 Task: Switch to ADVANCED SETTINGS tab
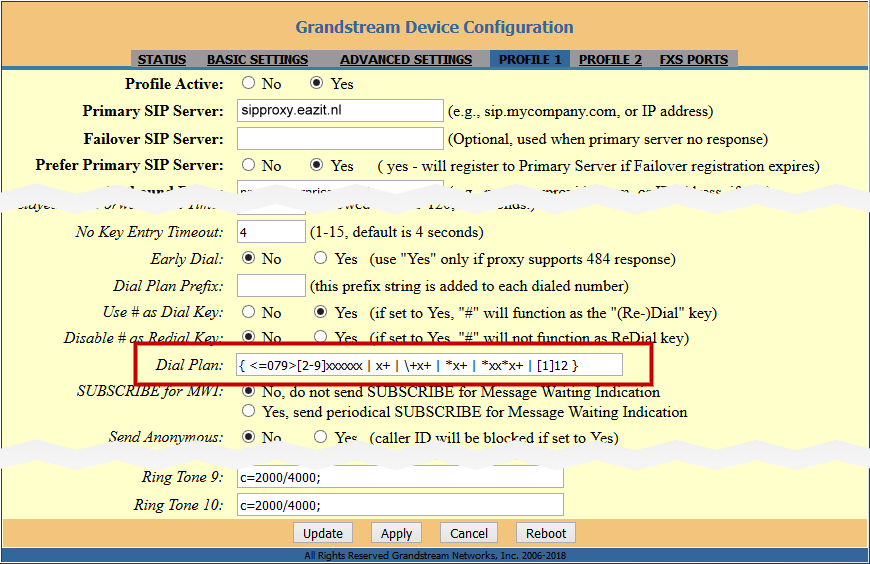pos(406,59)
